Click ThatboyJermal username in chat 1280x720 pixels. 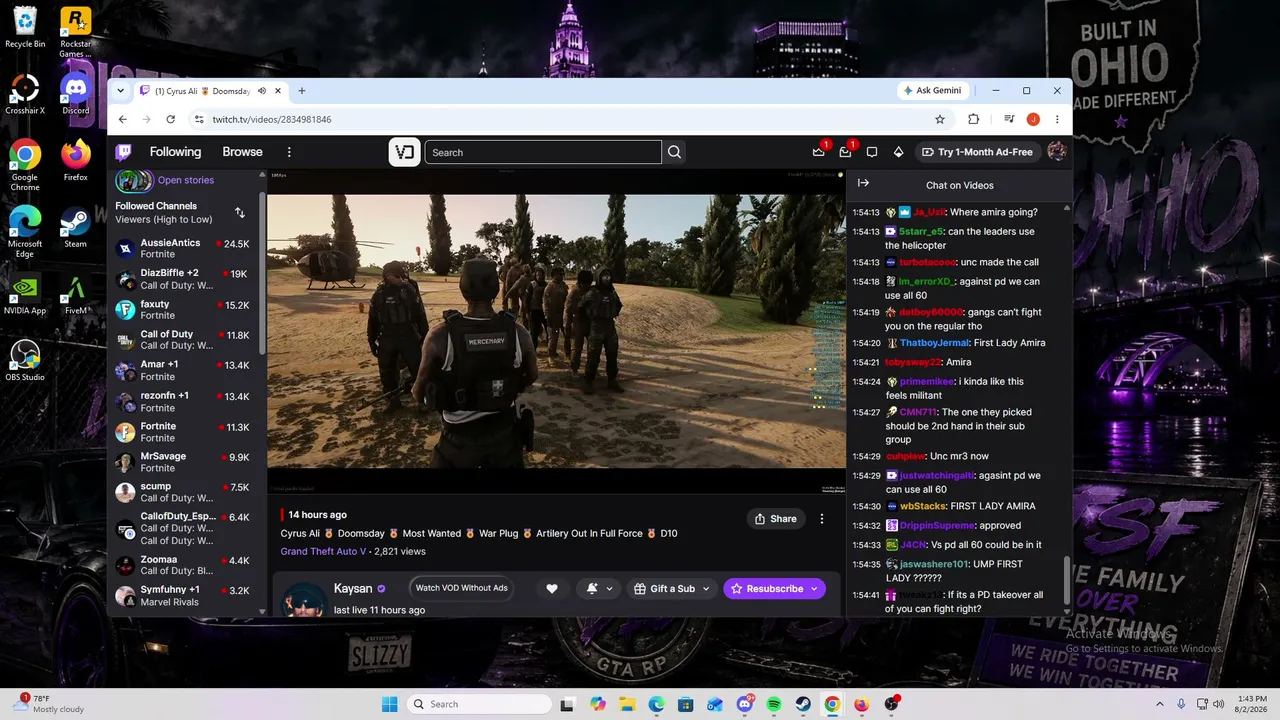click(x=933, y=343)
